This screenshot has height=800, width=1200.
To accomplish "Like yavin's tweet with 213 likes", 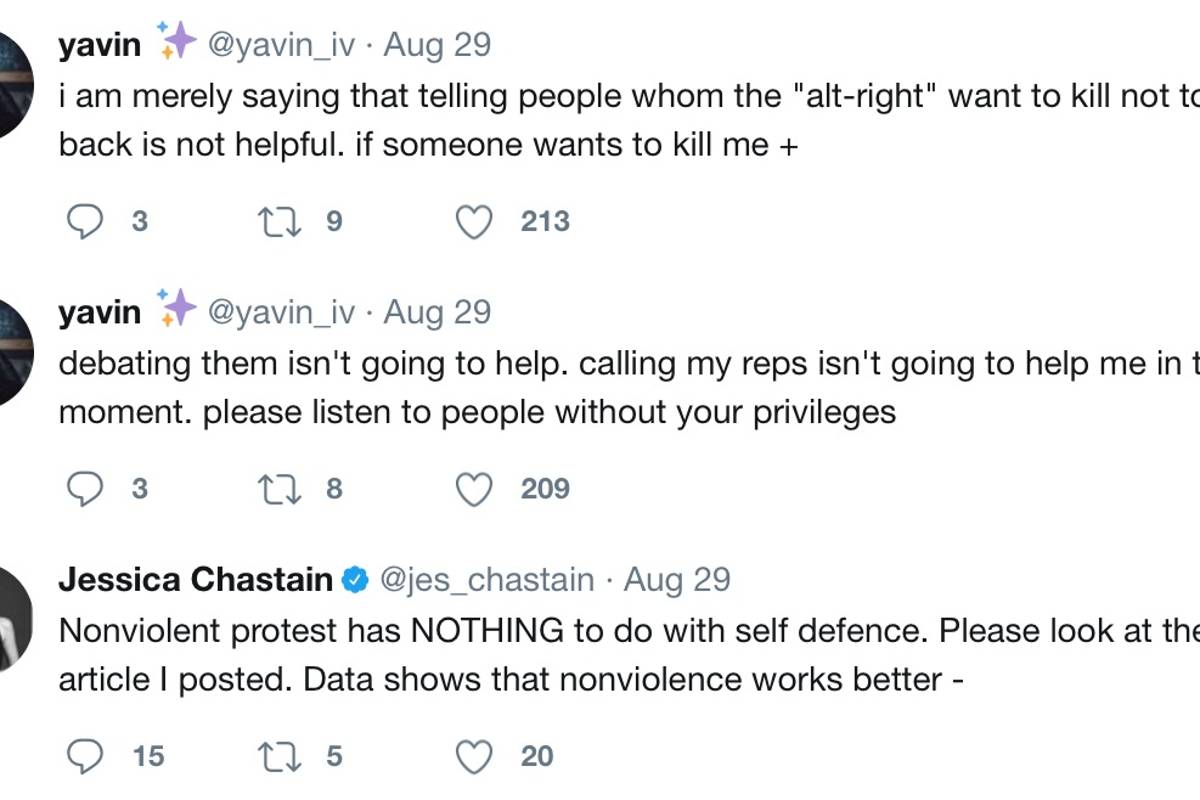I will 474,221.
